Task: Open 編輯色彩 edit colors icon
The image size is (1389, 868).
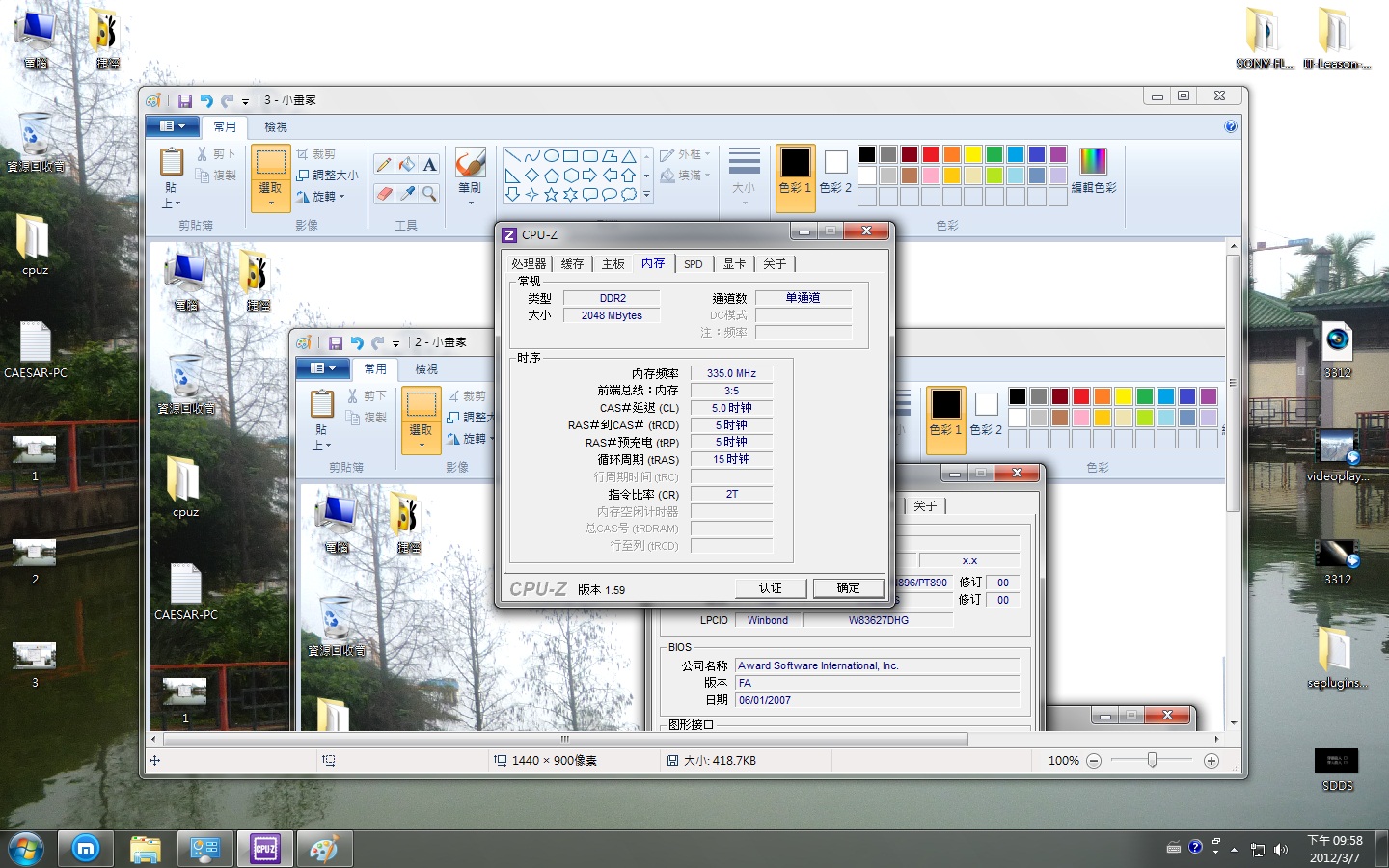Action: click(x=1093, y=169)
